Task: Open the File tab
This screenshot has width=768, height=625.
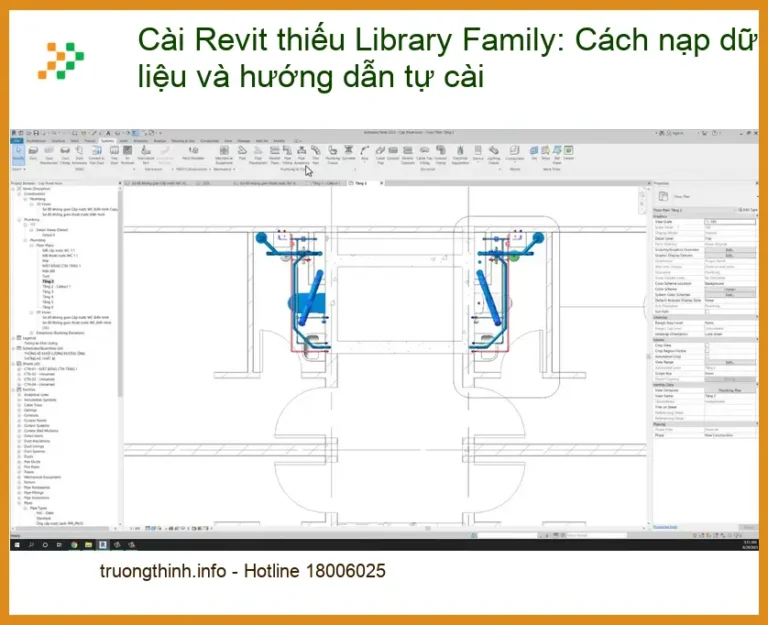Action: coord(17,141)
